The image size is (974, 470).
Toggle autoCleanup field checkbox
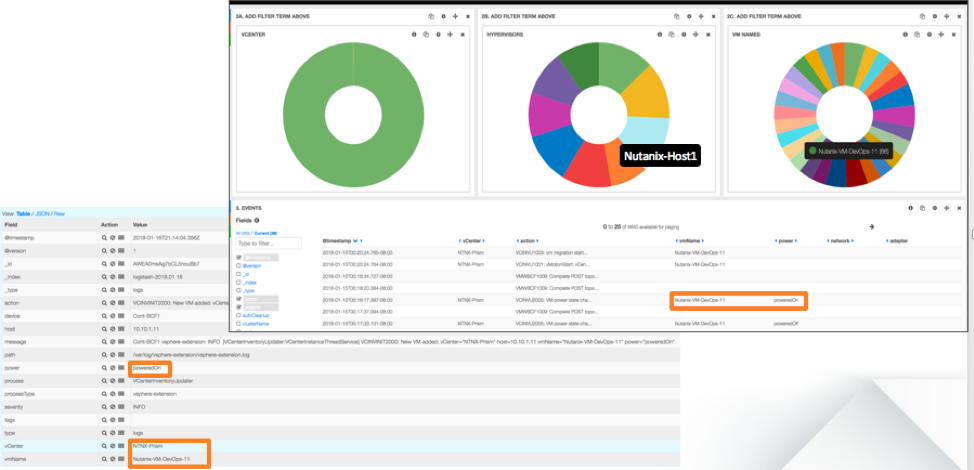[x=239, y=315]
